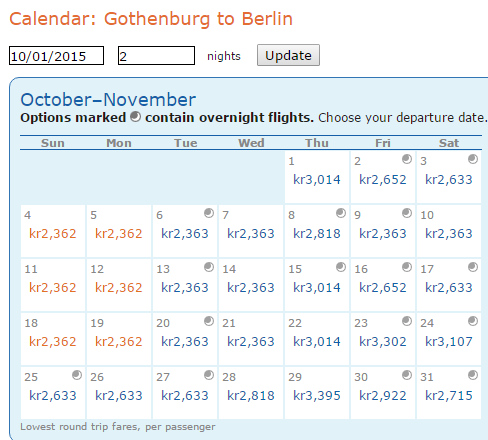
Task: Choose kr2,922 fare on October 30
Action: pos(383,396)
